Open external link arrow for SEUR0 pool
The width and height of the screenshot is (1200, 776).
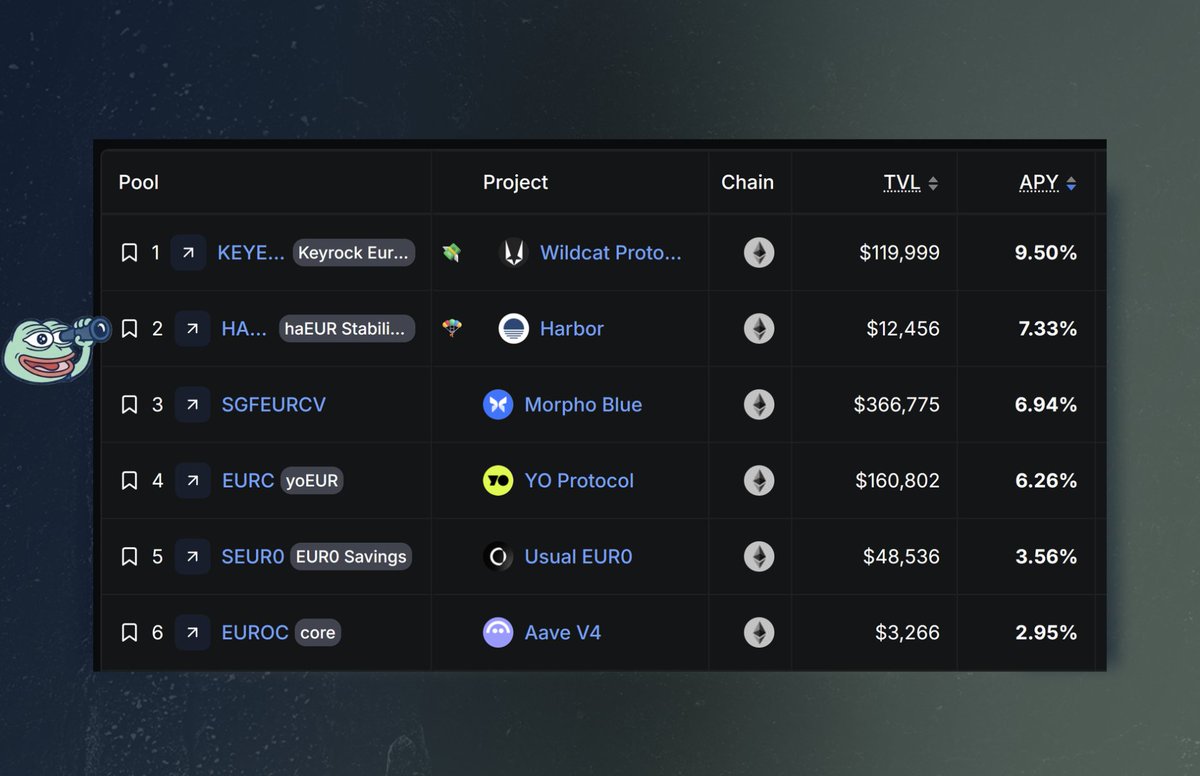[x=192, y=557]
